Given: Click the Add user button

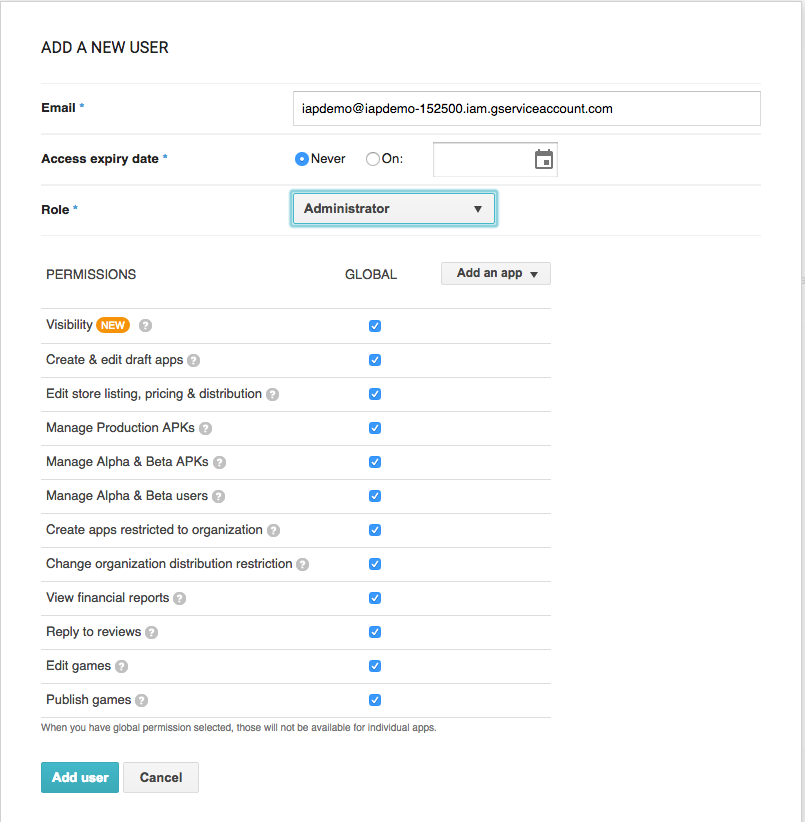Looking at the screenshot, I should coord(80,777).
